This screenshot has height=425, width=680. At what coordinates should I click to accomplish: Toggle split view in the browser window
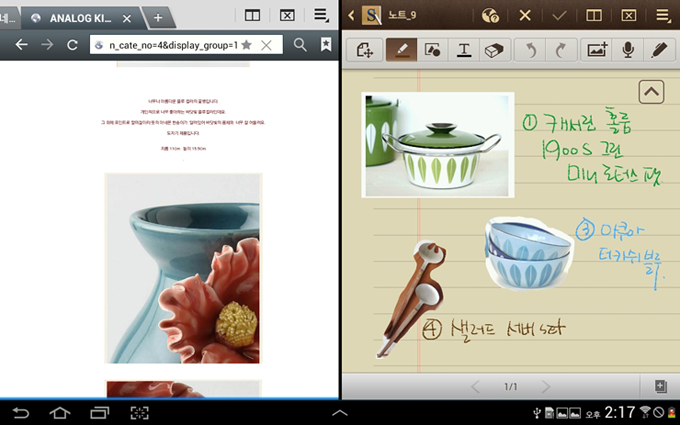click(253, 15)
